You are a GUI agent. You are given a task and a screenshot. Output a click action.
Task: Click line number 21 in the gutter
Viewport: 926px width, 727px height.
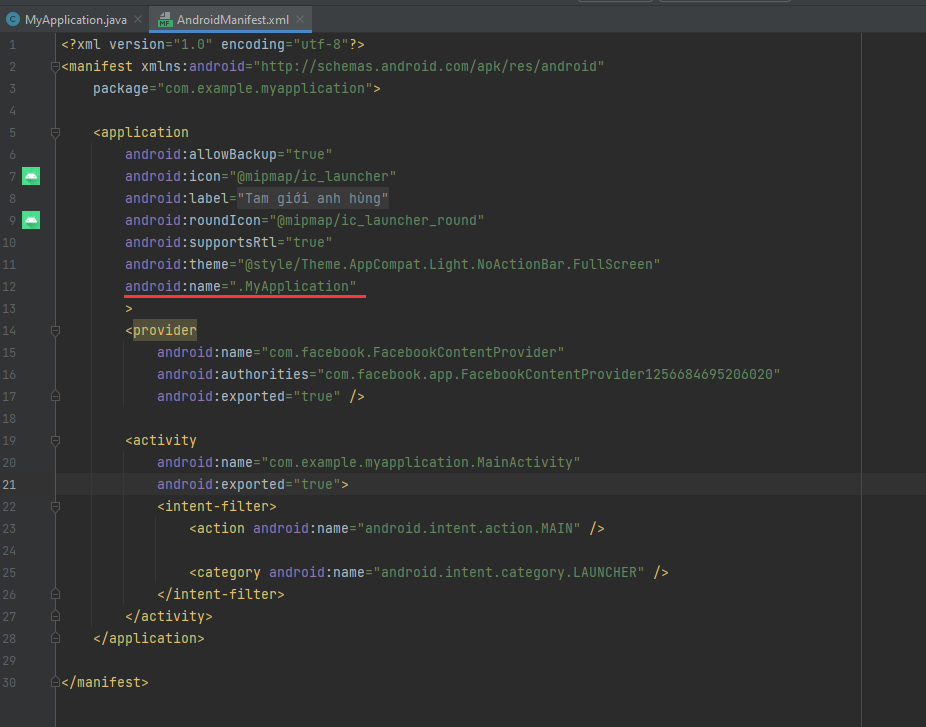[9, 485]
